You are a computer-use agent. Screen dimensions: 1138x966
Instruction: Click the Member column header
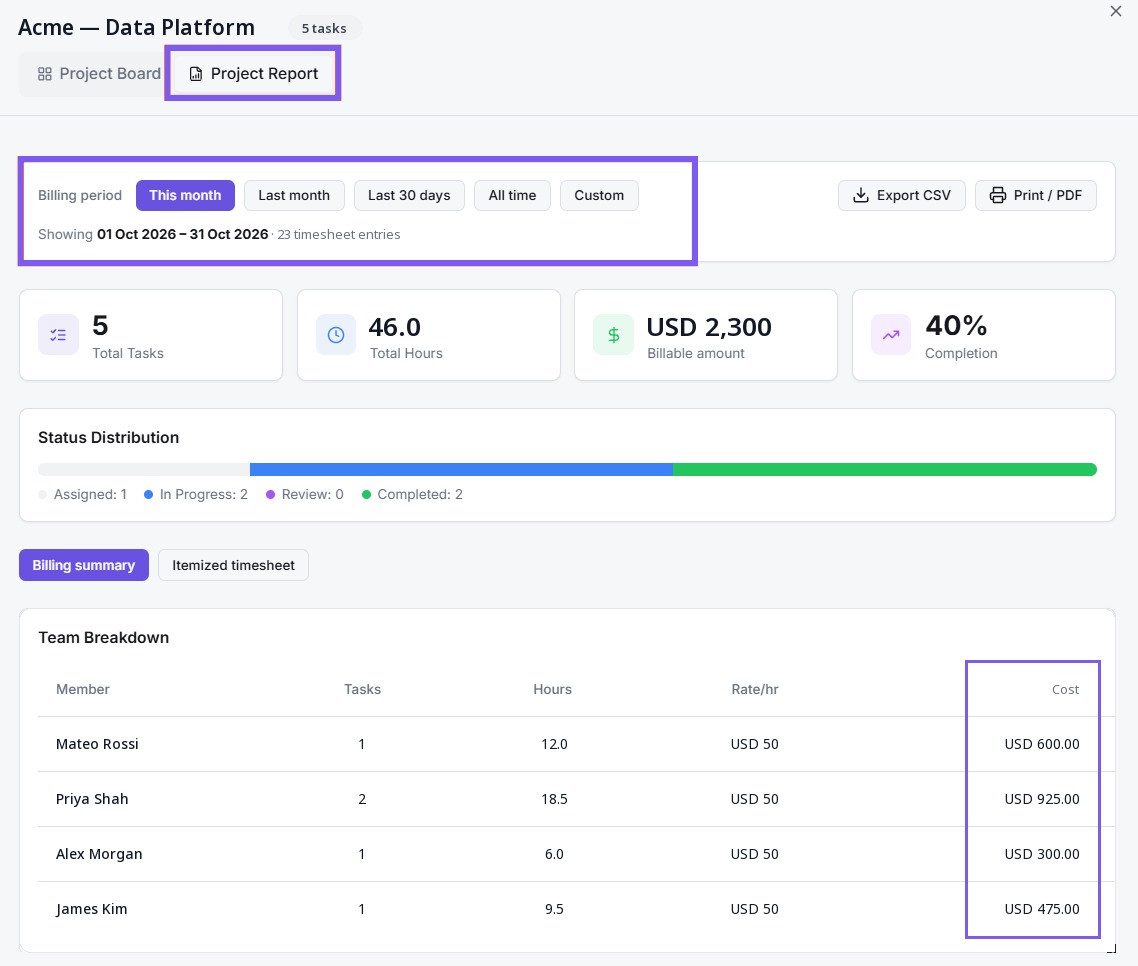coord(83,689)
